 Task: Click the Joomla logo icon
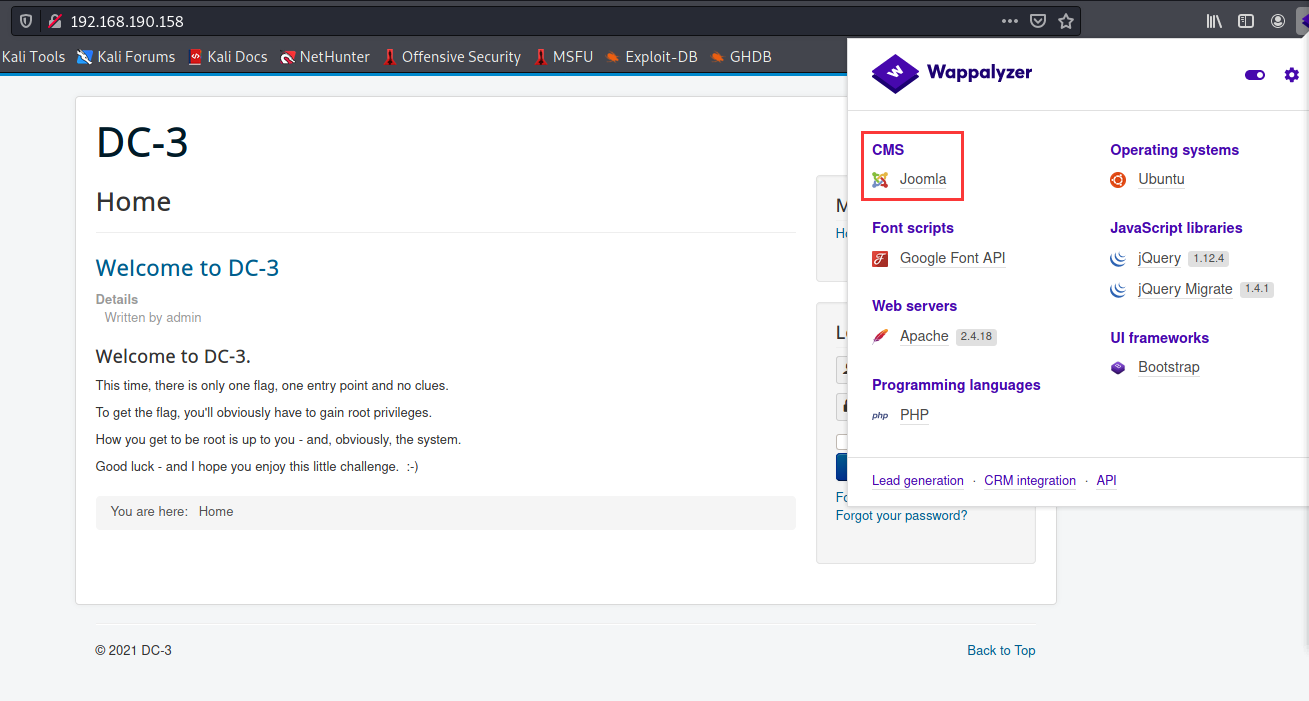[x=880, y=180]
